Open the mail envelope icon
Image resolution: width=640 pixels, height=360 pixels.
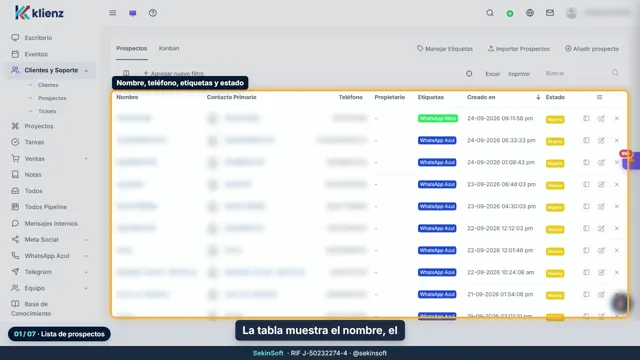pos(550,13)
